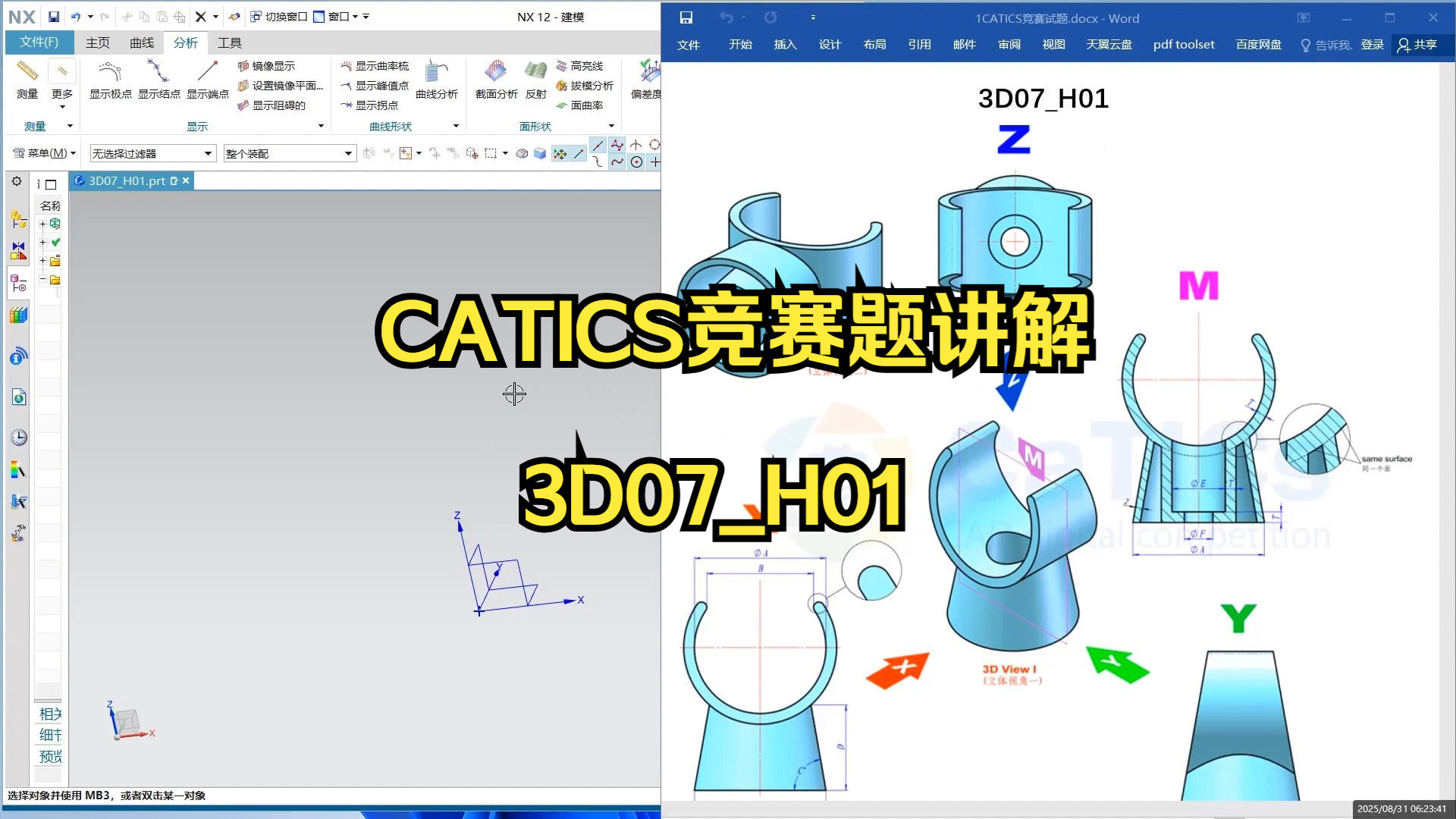Screen dimensions: 1456x819
Task: Open the 整个装配 selection scope dropdown
Action: (290, 153)
